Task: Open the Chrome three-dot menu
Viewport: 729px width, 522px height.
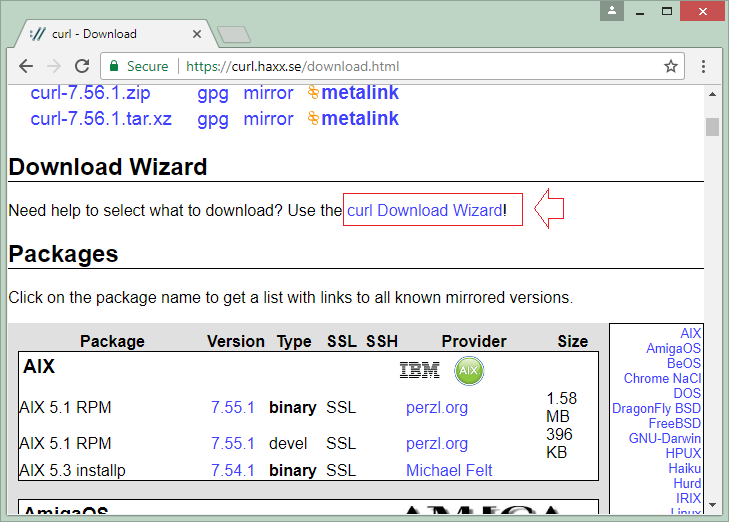Action: [x=704, y=66]
